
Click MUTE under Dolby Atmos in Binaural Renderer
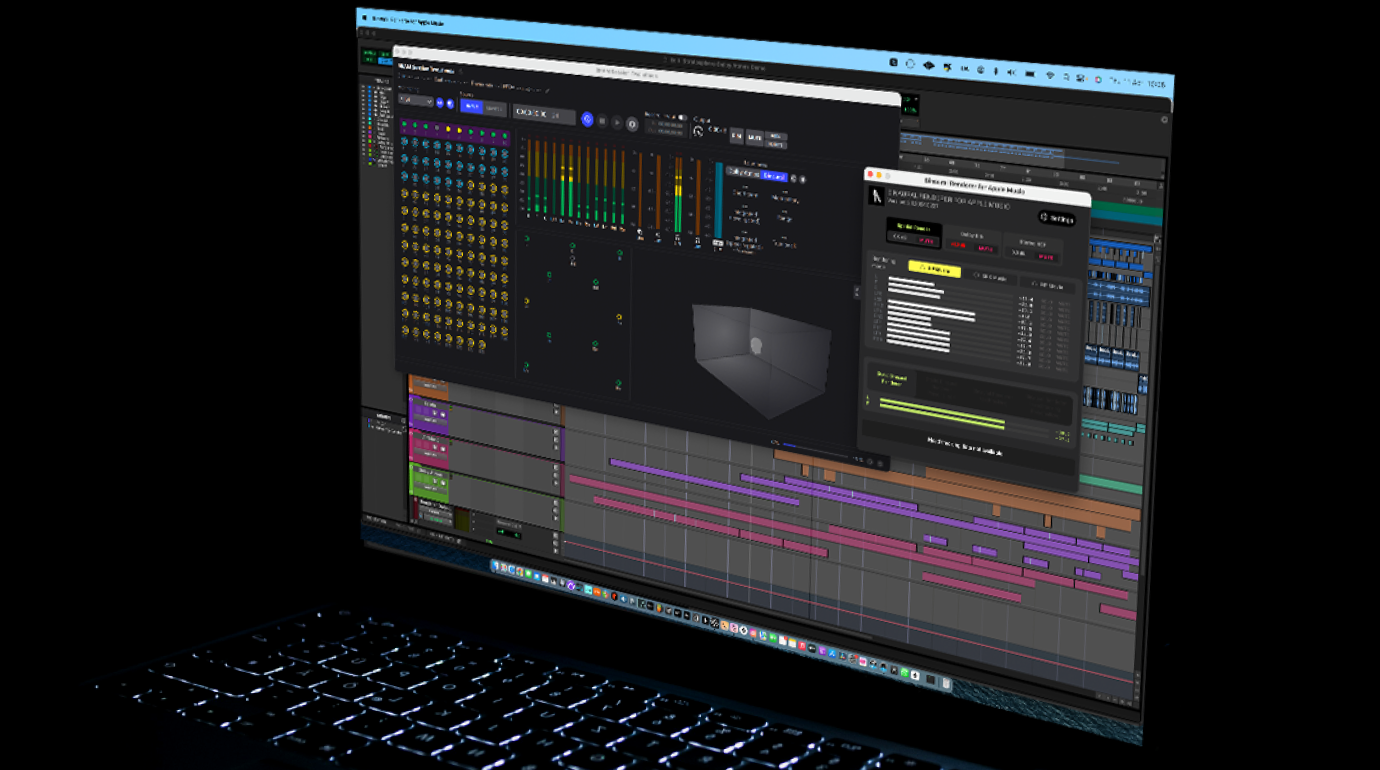tap(986, 249)
